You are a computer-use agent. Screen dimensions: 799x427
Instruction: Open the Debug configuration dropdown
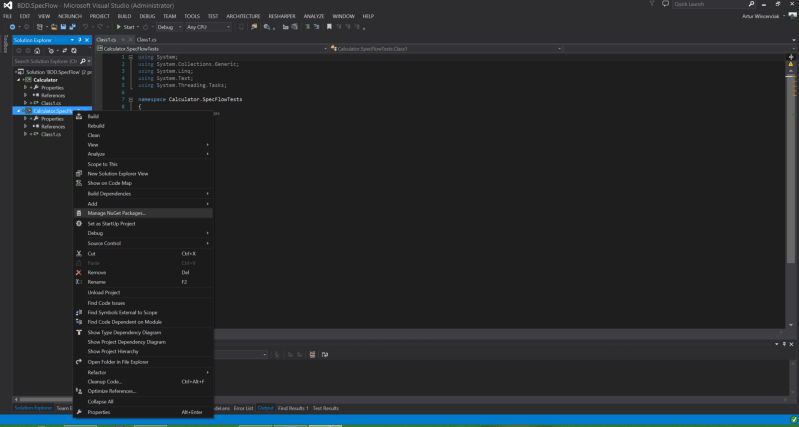[x=171, y=26]
